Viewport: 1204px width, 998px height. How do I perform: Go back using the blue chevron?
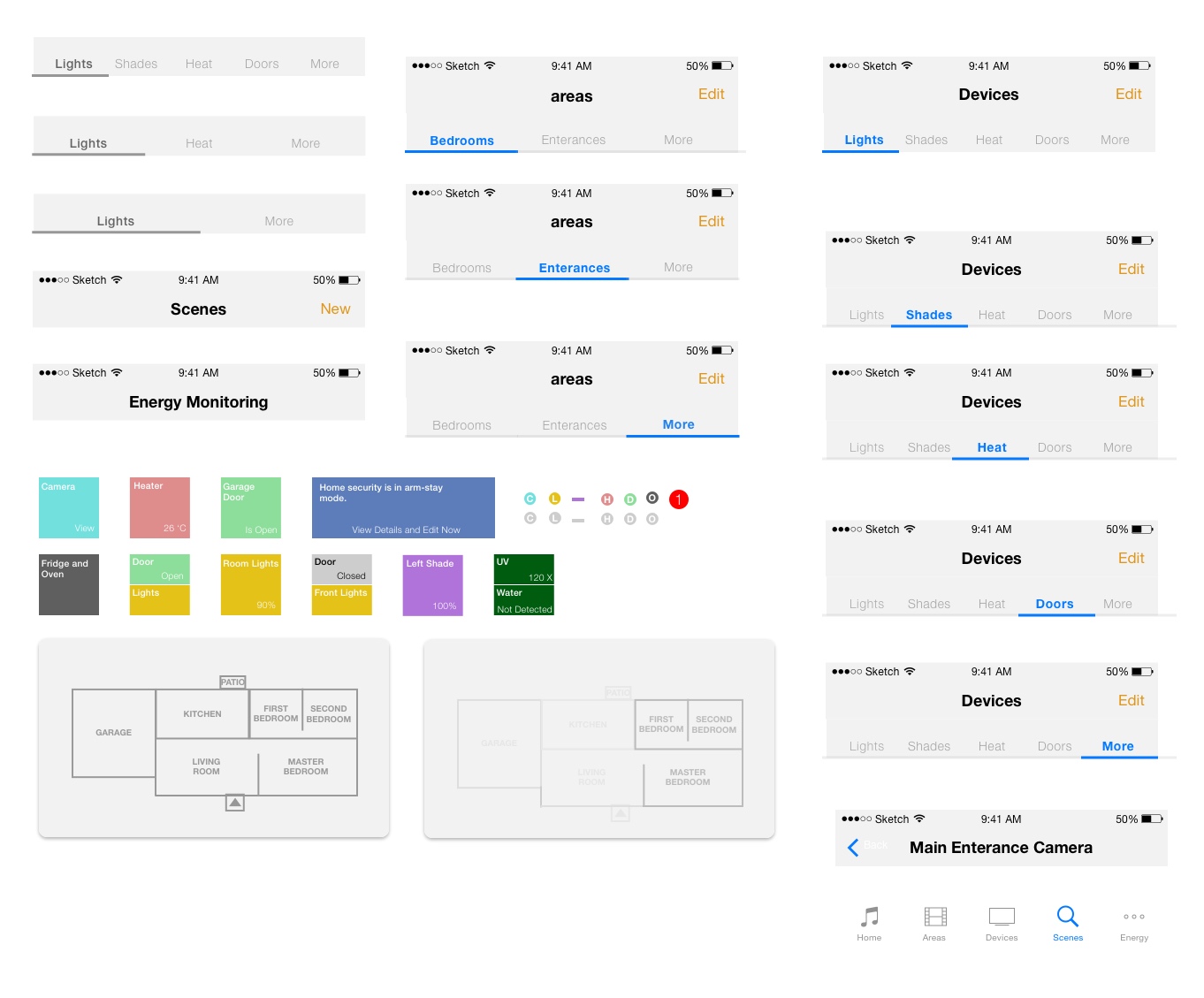pos(853,848)
